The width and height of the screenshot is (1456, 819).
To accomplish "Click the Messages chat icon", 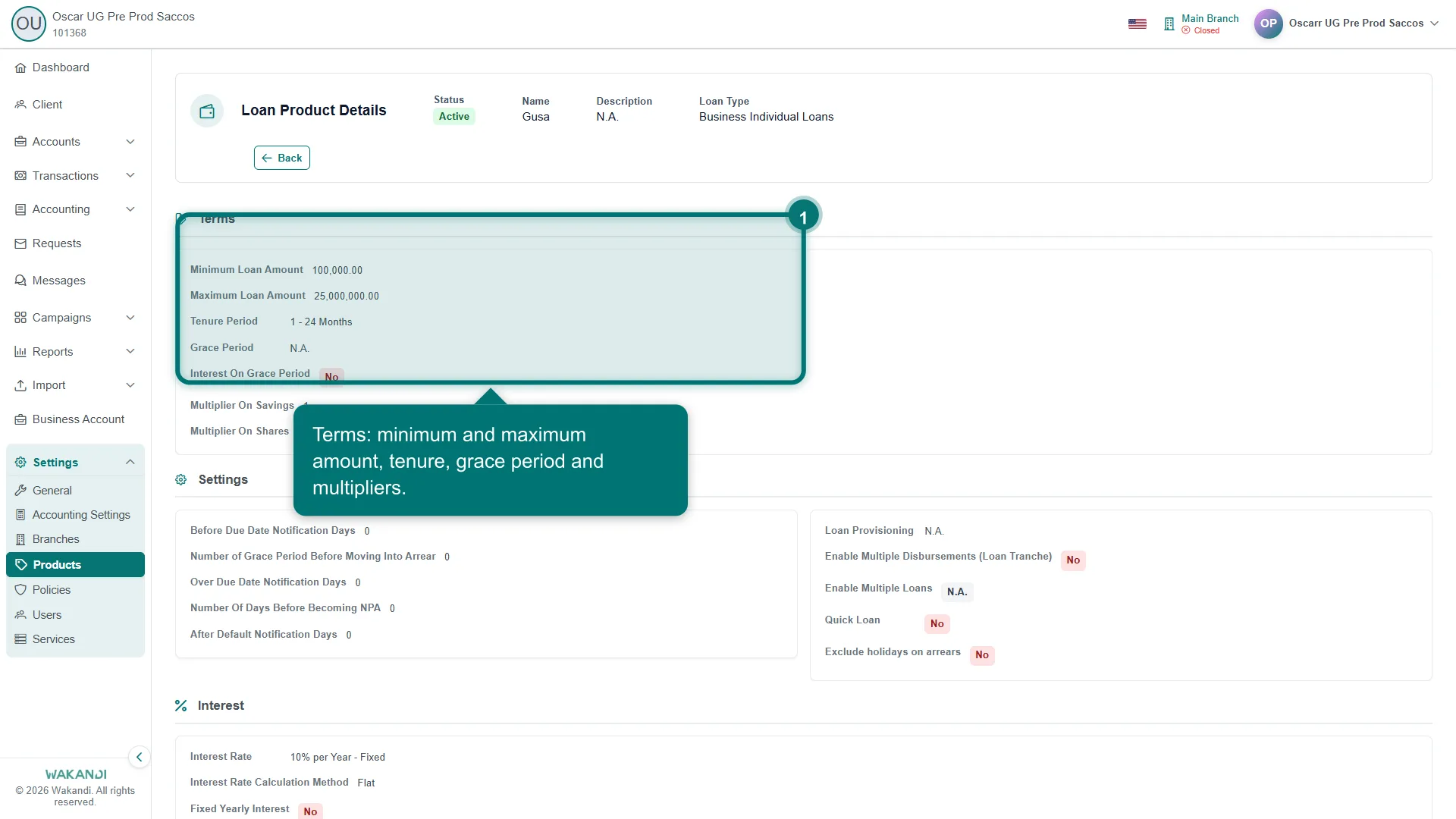I will [x=20, y=281].
